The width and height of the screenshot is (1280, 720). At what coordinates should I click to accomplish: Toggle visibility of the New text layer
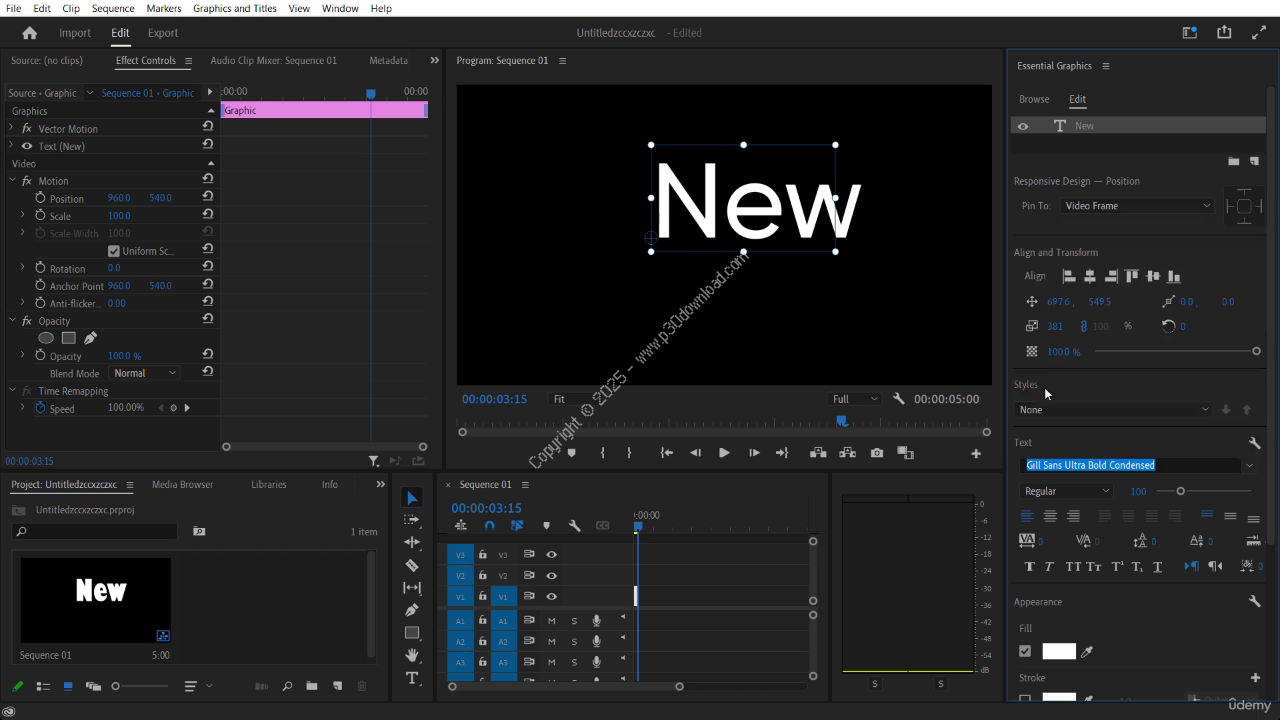coord(1023,126)
